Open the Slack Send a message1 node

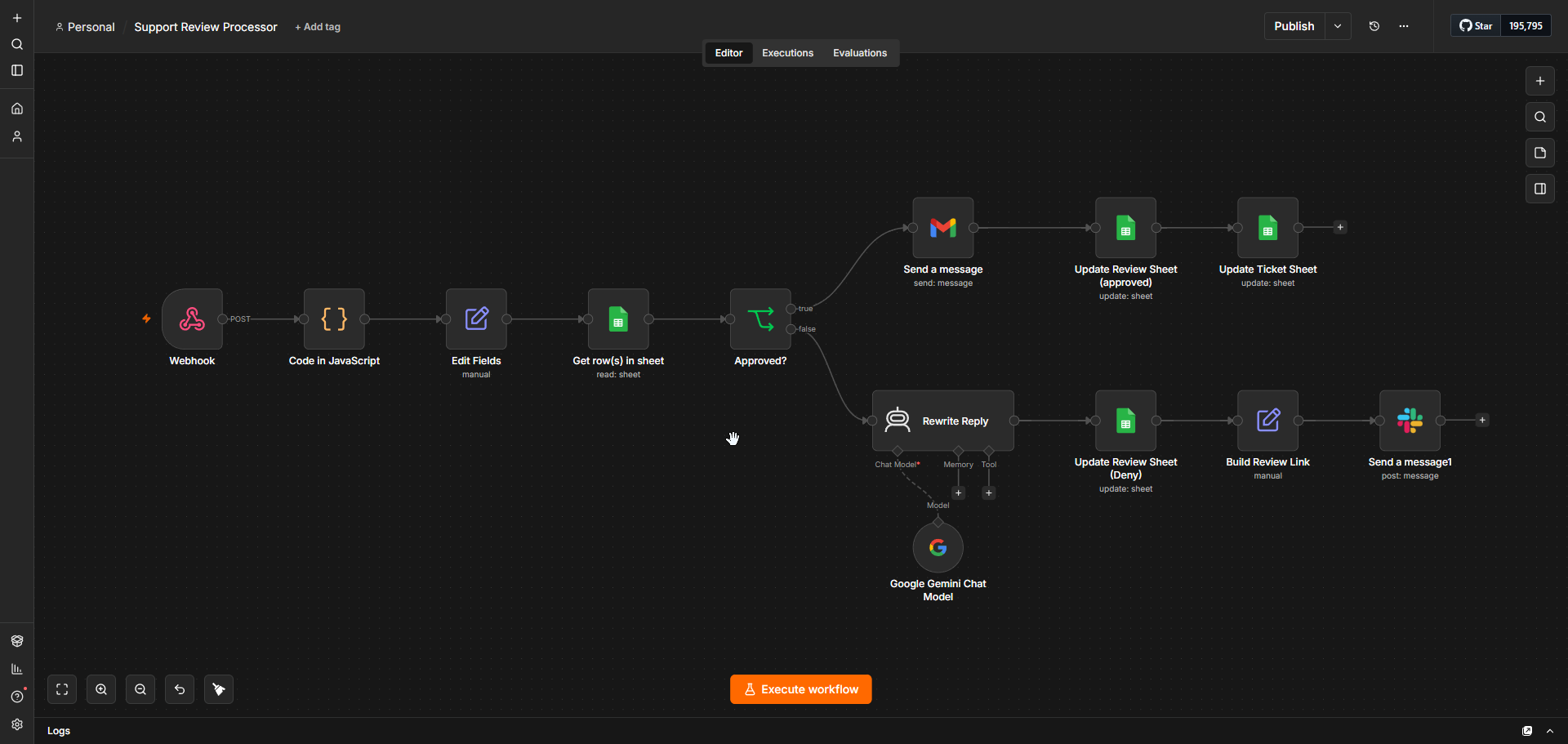coord(1410,421)
